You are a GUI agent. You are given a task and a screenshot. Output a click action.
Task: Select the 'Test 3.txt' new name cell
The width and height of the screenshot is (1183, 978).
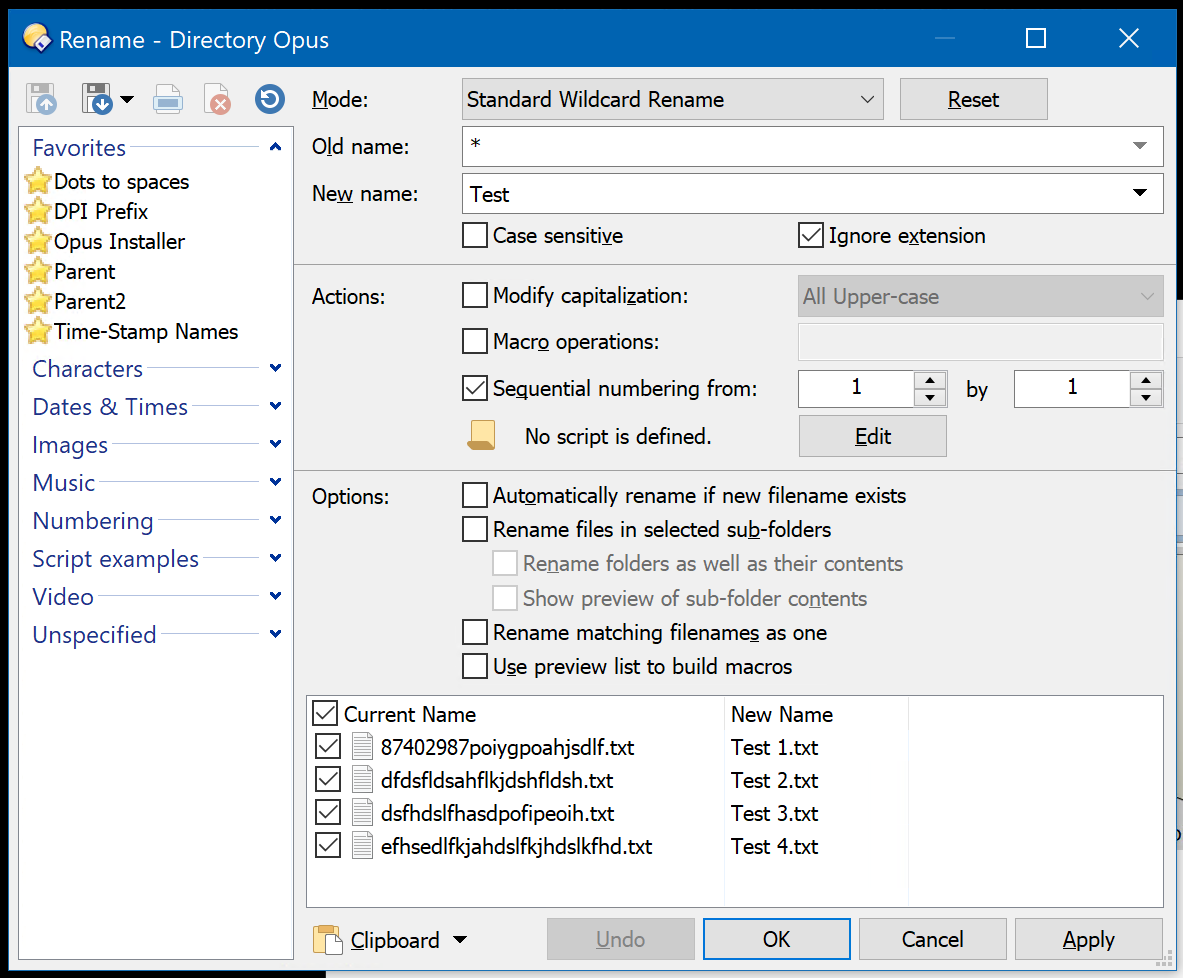(775, 813)
